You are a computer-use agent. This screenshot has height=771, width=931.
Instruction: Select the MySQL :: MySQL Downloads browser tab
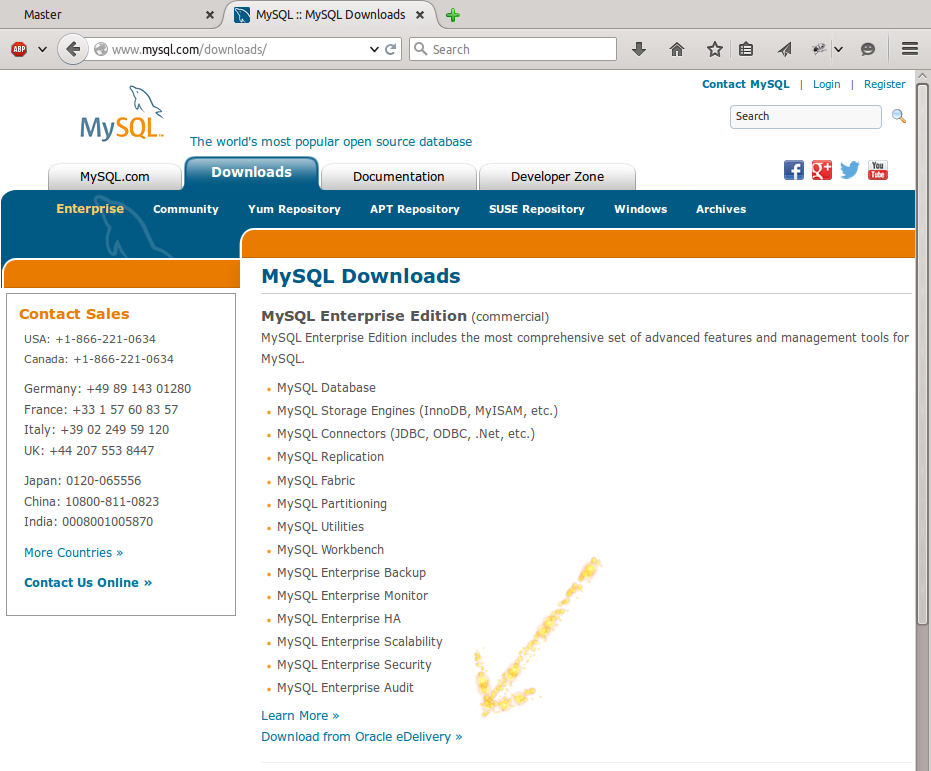coord(330,15)
